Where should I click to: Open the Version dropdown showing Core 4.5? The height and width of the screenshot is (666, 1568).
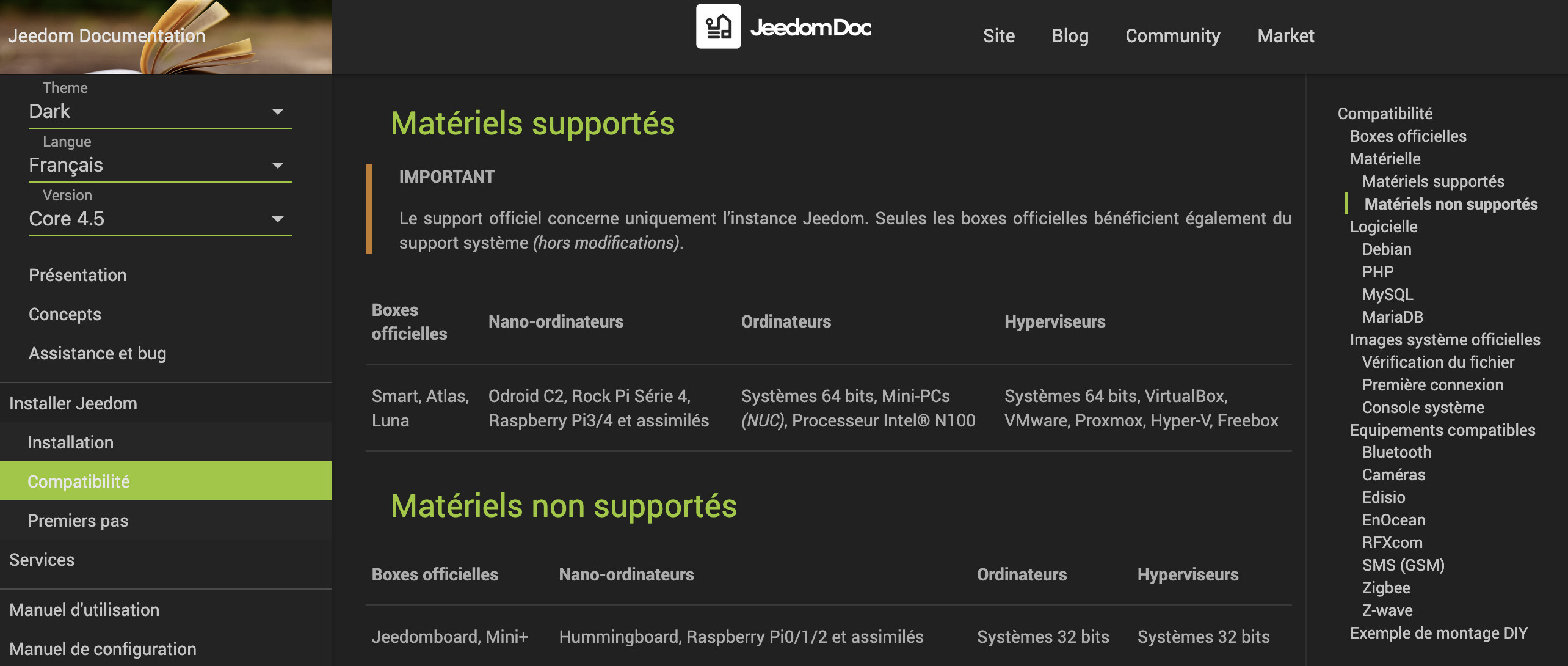160,219
